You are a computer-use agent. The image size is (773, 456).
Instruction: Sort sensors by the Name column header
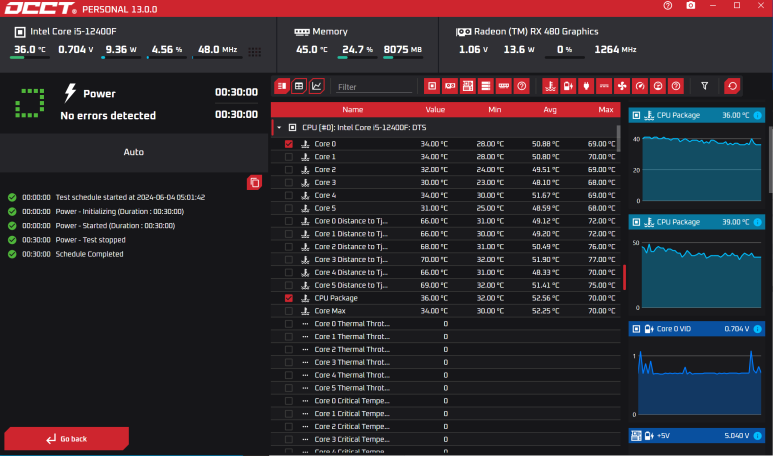(352, 109)
